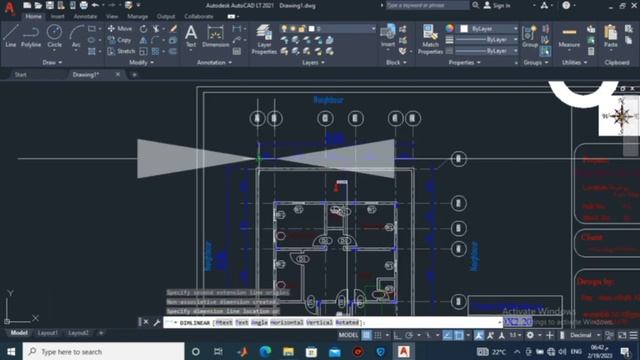Click the Copy tool in Modify panel
640x360 pixels.
(x=120, y=40)
